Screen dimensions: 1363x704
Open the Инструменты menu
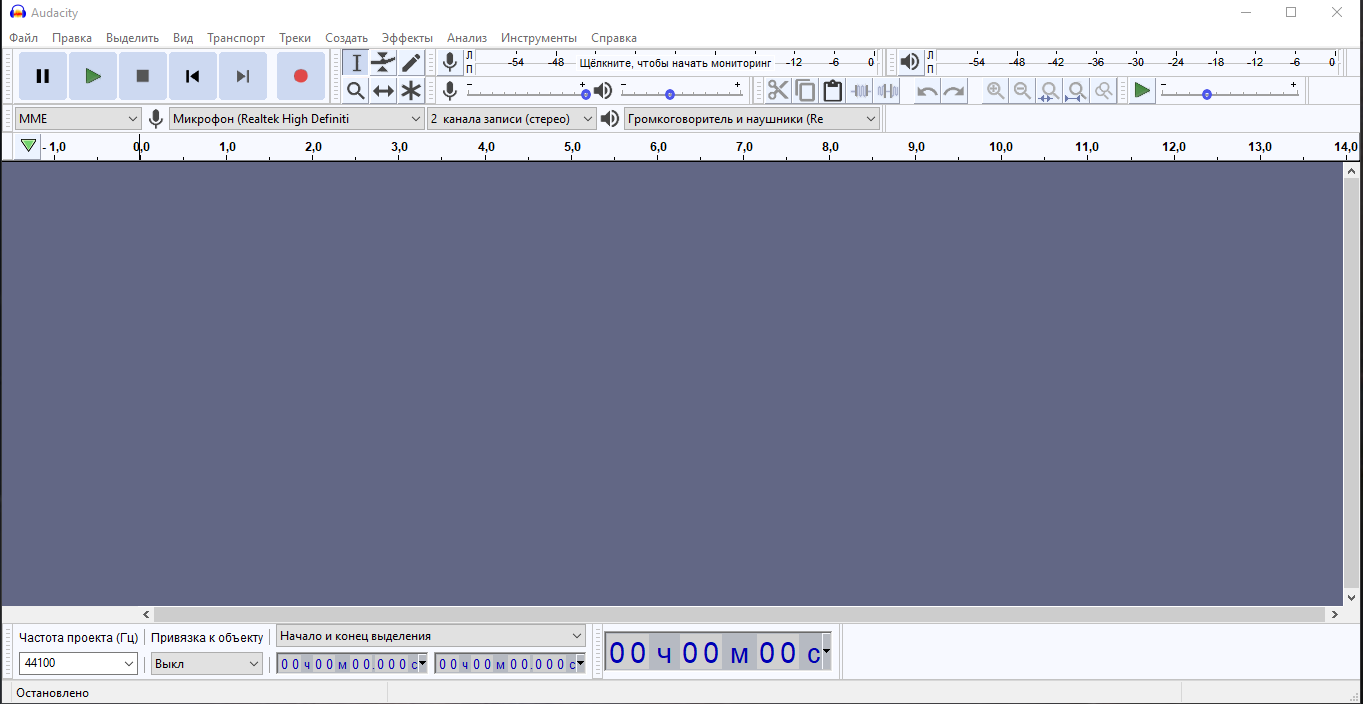pos(539,38)
